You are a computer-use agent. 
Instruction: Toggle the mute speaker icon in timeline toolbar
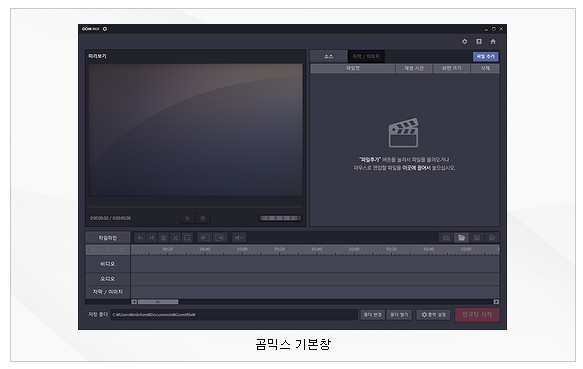click(x=239, y=238)
